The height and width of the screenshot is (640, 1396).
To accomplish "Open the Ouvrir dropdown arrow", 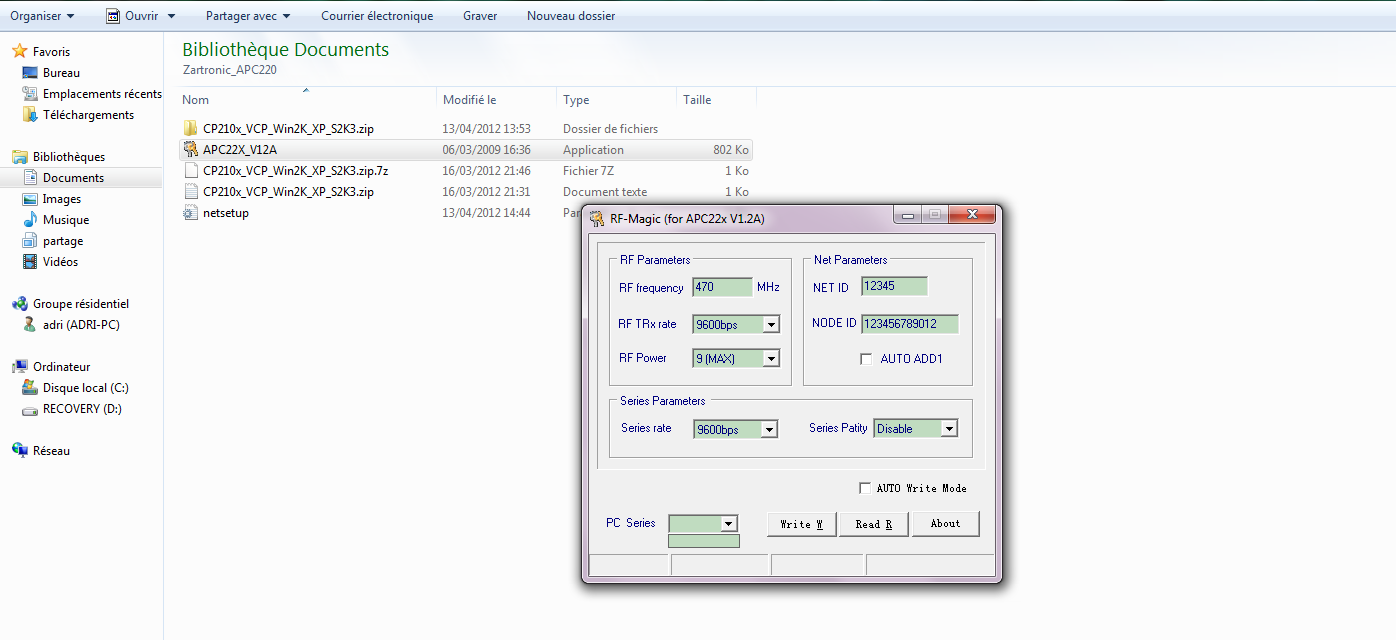I will [171, 16].
